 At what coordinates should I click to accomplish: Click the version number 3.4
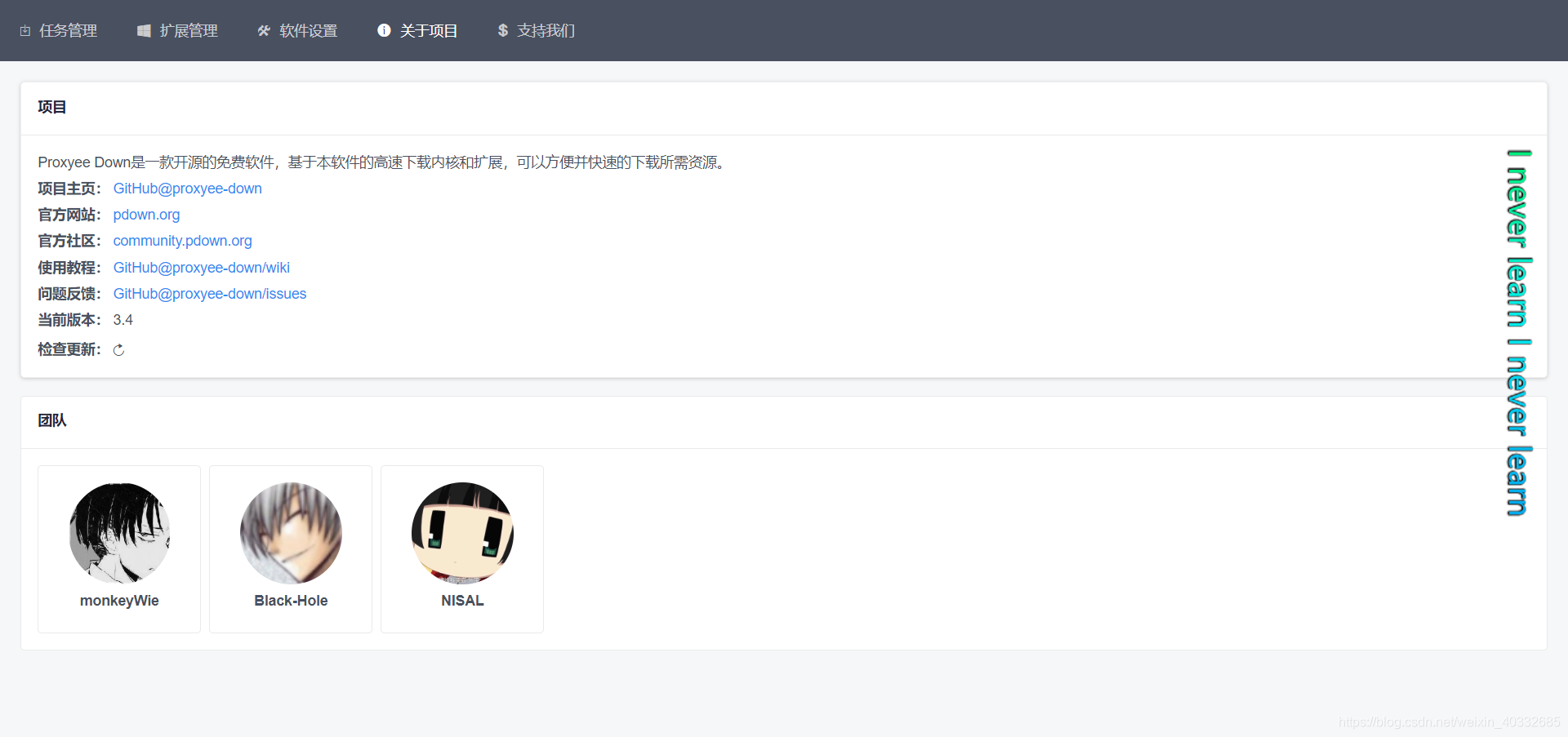point(122,320)
